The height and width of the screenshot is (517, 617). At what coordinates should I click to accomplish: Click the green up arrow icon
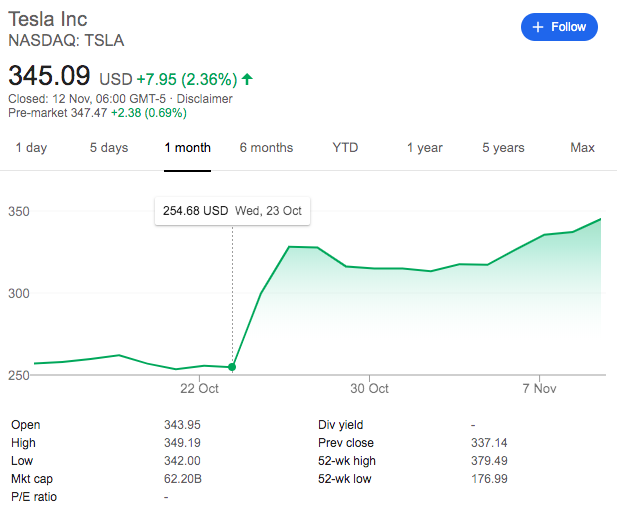point(247,79)
